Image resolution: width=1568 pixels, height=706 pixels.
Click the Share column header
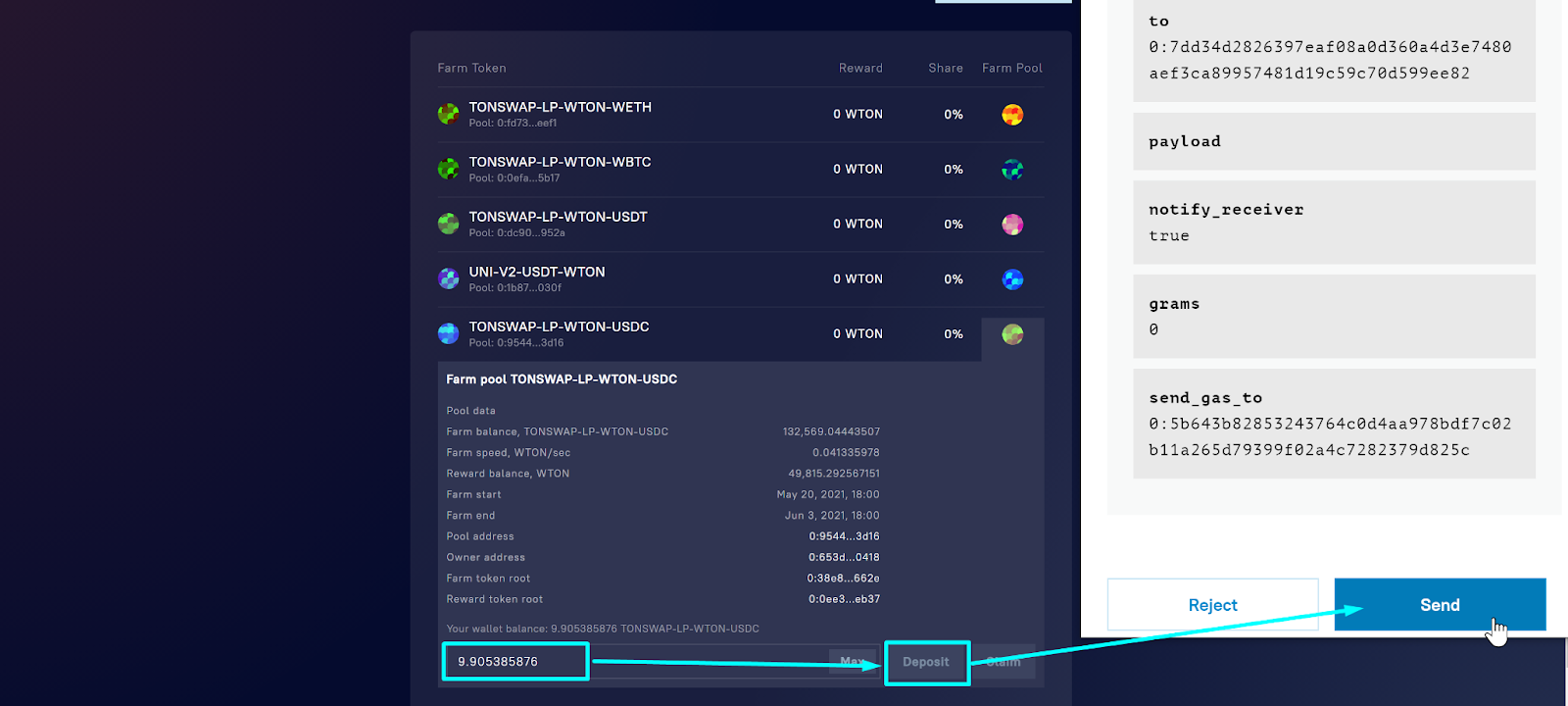pyautogui.click(x=946, y=68)
